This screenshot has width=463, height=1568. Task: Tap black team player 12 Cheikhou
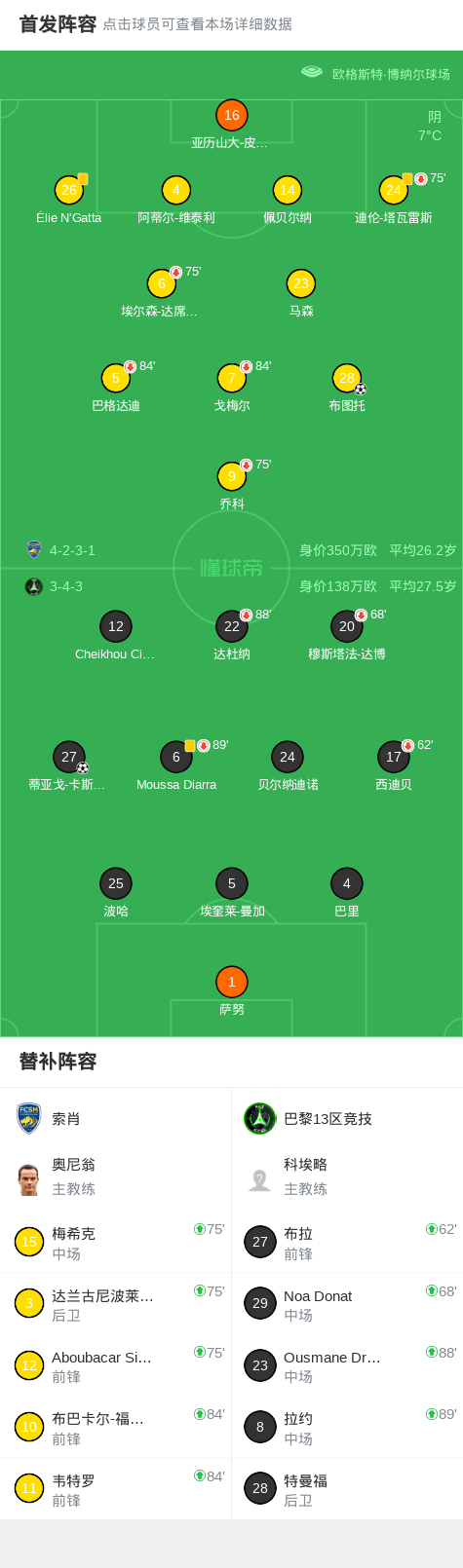click(x=115, y=626)
